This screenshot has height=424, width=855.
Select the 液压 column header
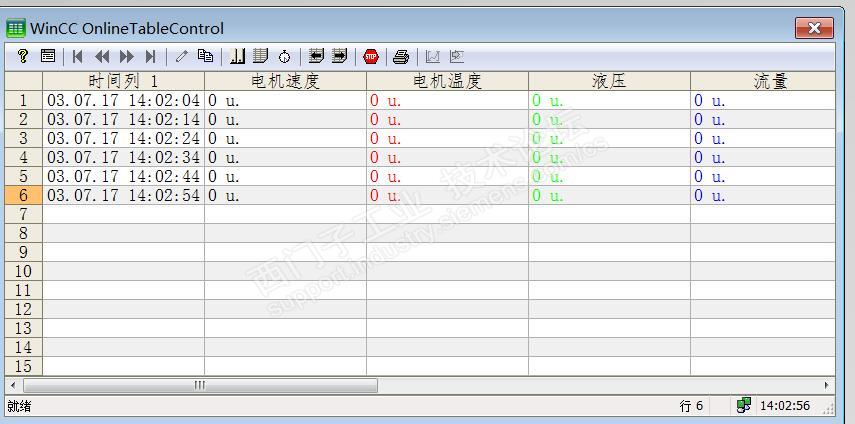(609, 81)
